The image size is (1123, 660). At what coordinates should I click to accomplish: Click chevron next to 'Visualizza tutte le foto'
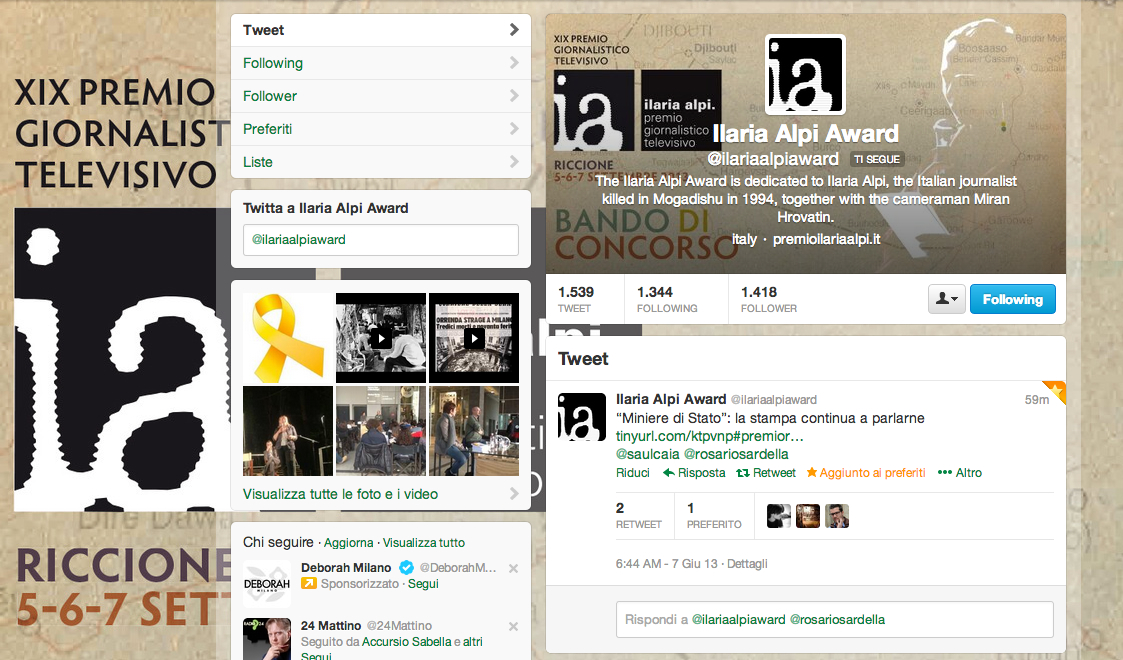514,493
